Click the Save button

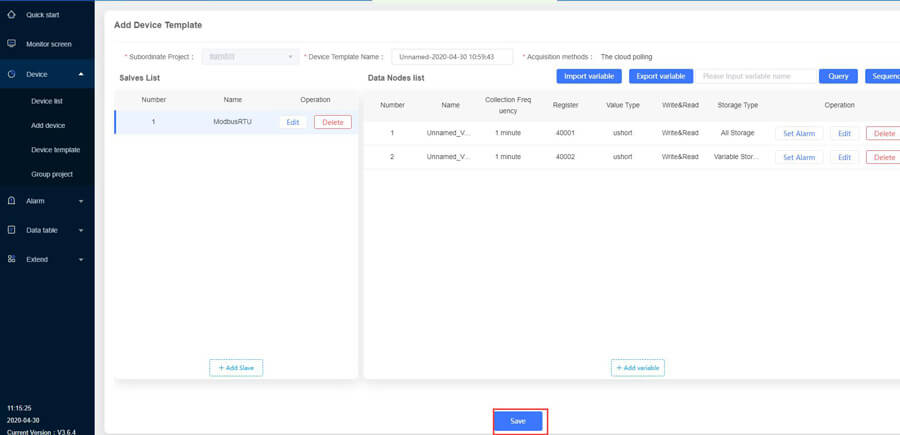518,421
